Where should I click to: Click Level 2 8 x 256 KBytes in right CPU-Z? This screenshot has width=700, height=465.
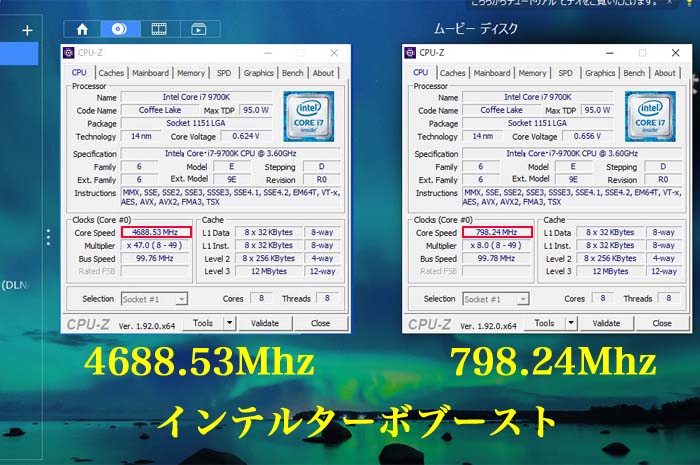pyautogui.click(x=610, y=258)
